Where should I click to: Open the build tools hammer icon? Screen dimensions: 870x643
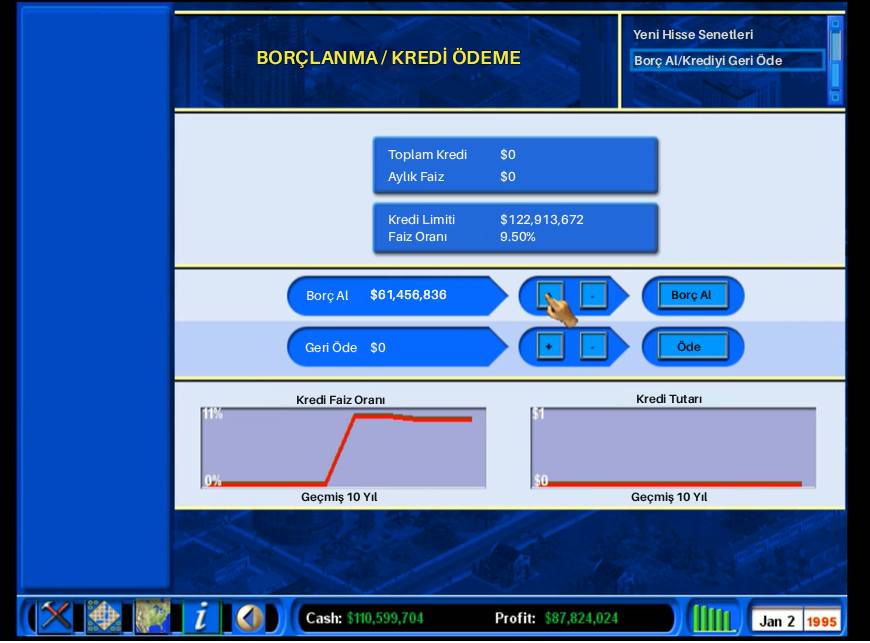tap(56, 616)
